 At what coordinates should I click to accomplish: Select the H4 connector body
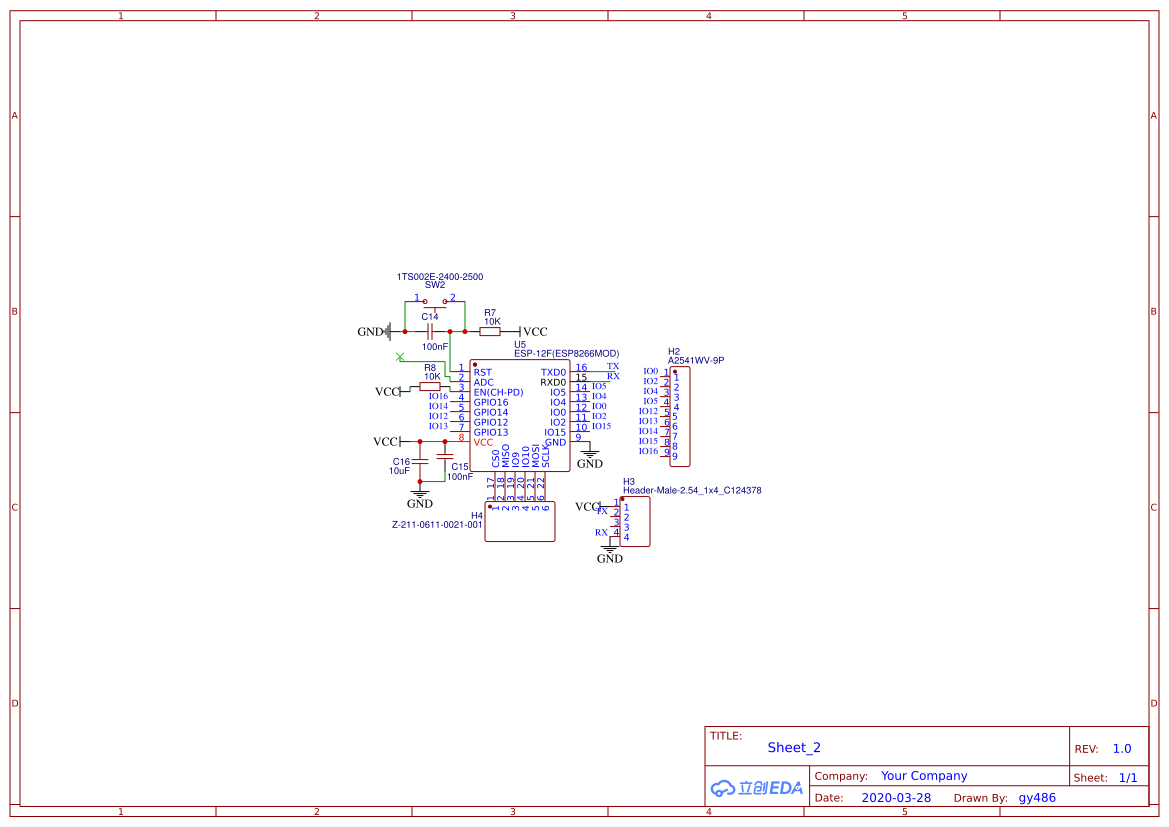pyautogui.click(x=520, y=521)
